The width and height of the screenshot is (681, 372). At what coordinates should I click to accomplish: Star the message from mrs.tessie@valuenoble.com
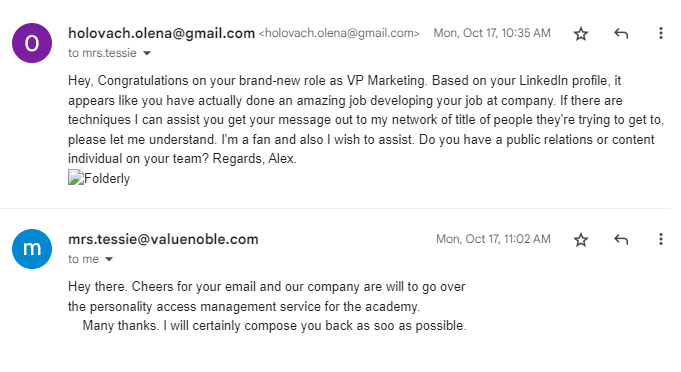(581, 240)
